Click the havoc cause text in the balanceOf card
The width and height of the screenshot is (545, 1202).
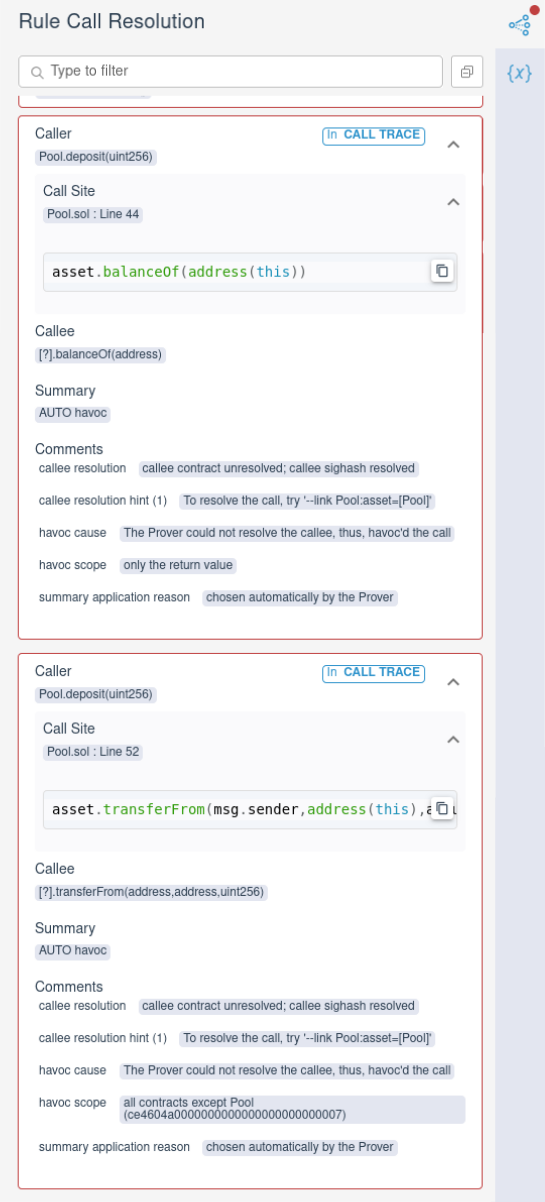point(287,533)
